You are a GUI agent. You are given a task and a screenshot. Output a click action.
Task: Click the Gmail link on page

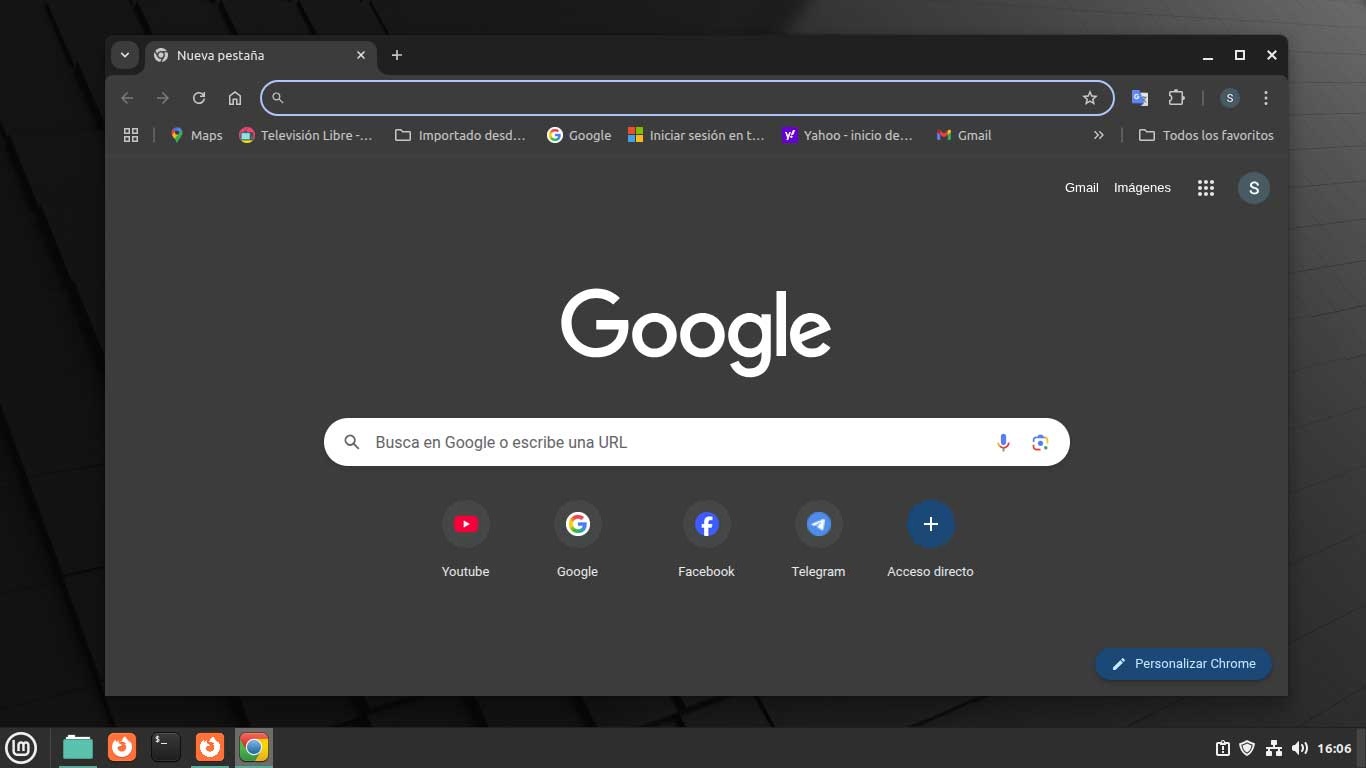pyautogui.click(x=1082, y=188)
